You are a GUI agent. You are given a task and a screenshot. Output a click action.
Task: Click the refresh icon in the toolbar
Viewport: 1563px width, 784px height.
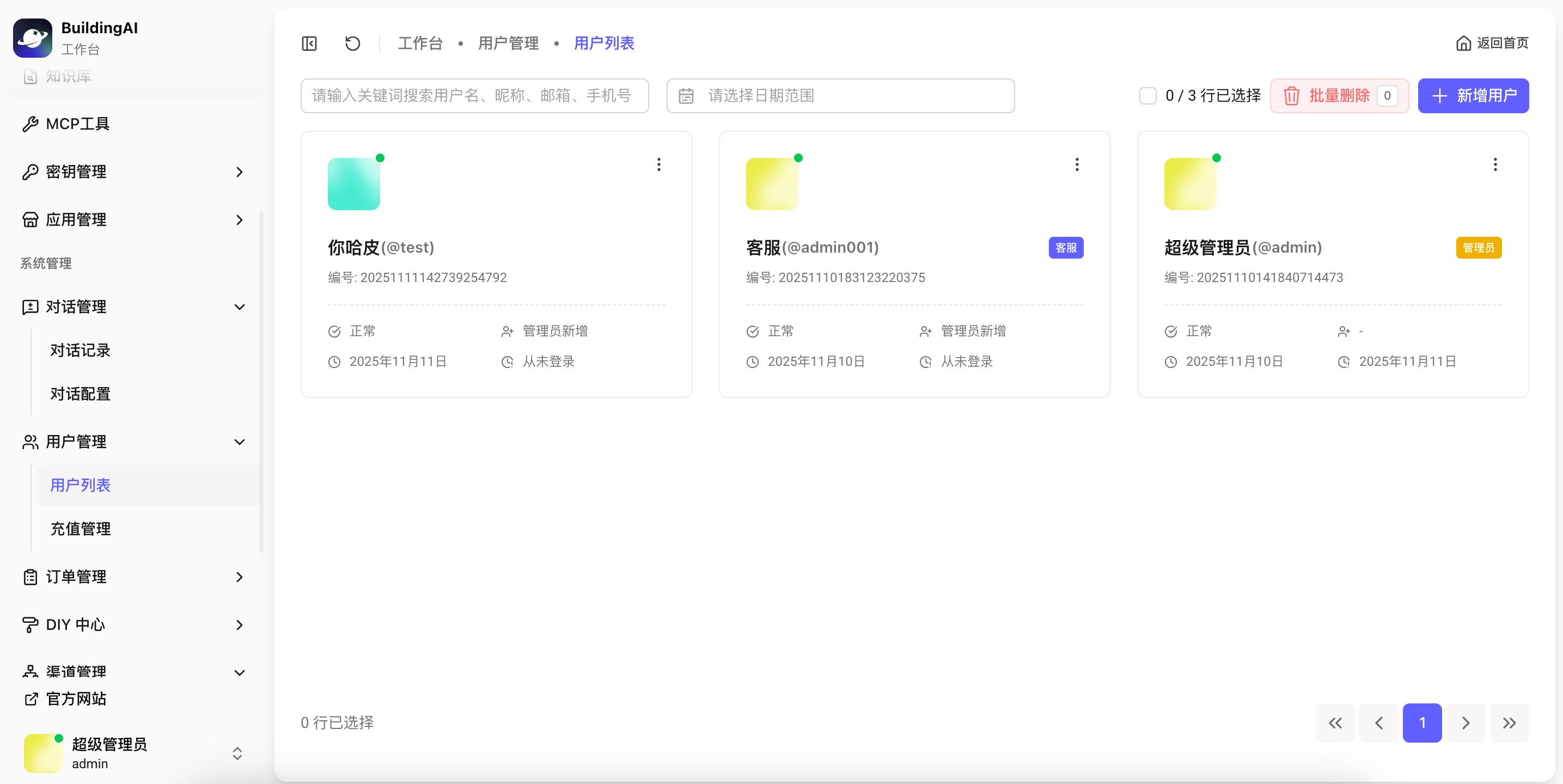click(352, 43)
